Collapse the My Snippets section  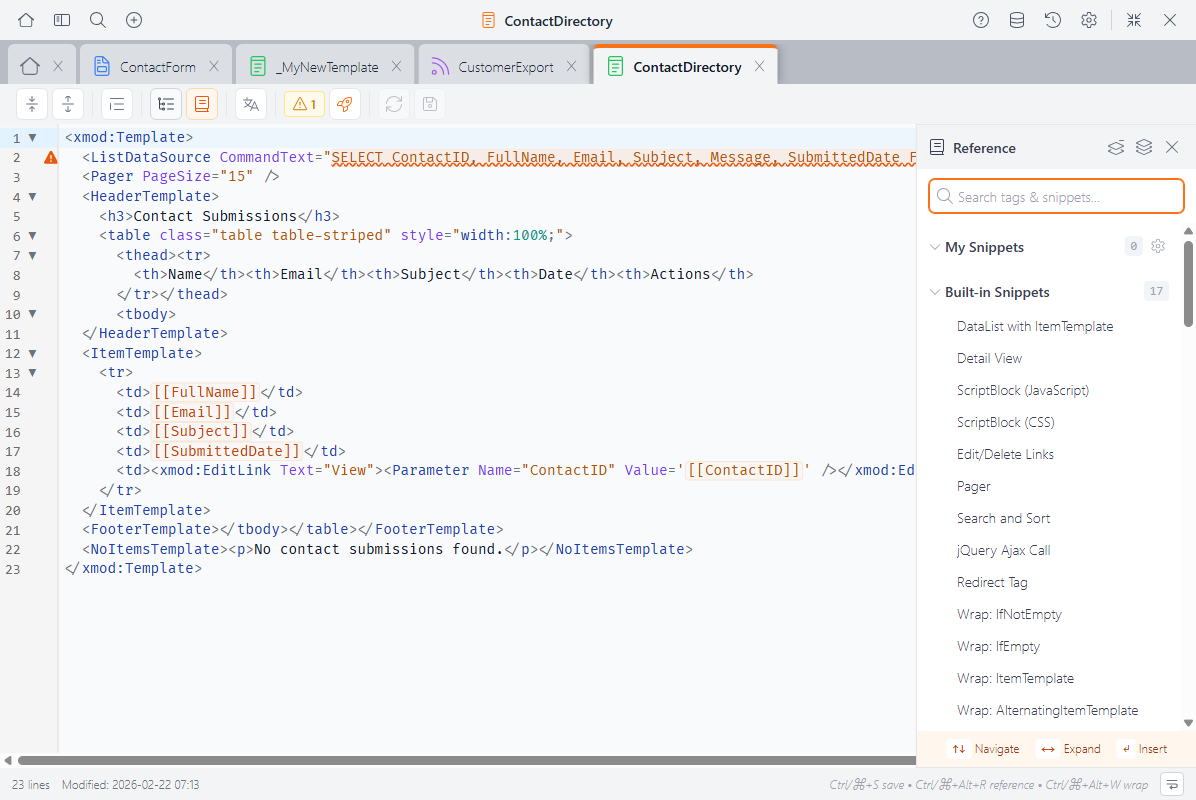(934, 247)
